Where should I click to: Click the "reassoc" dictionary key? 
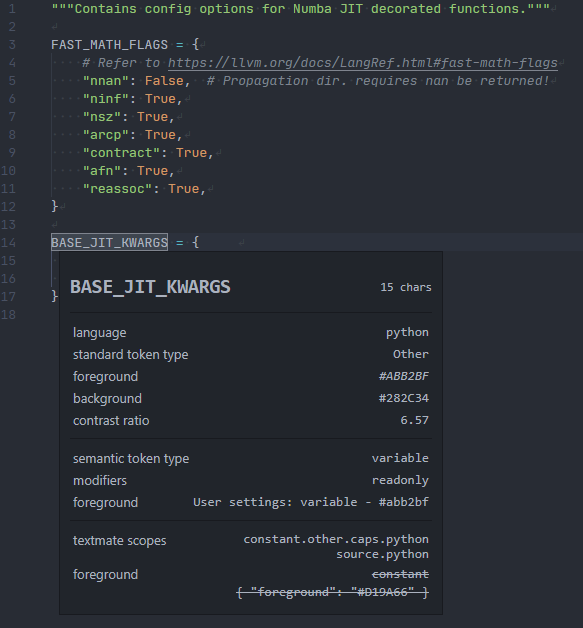117,189
